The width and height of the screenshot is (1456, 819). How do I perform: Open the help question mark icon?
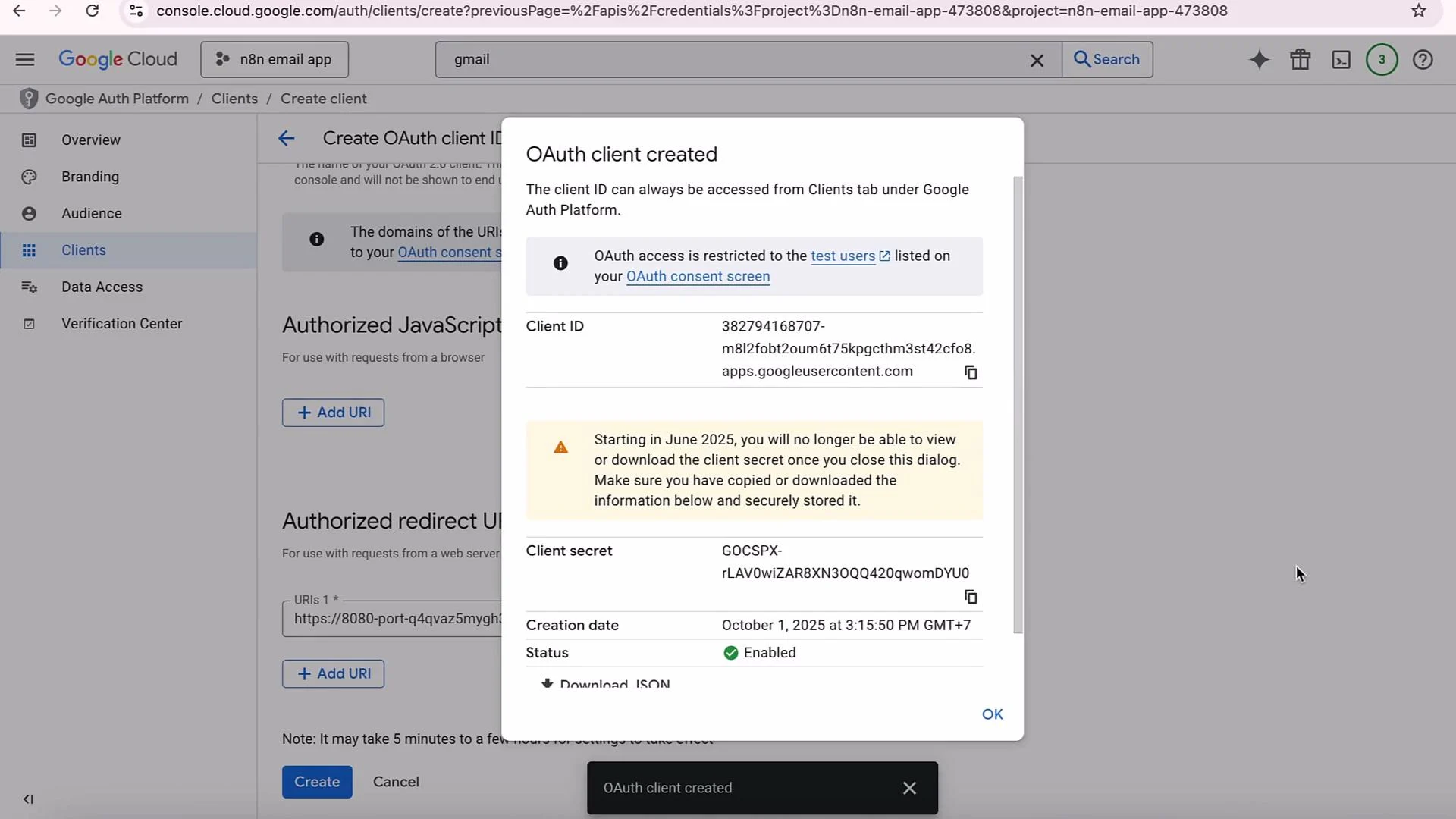coord(1423,59)
